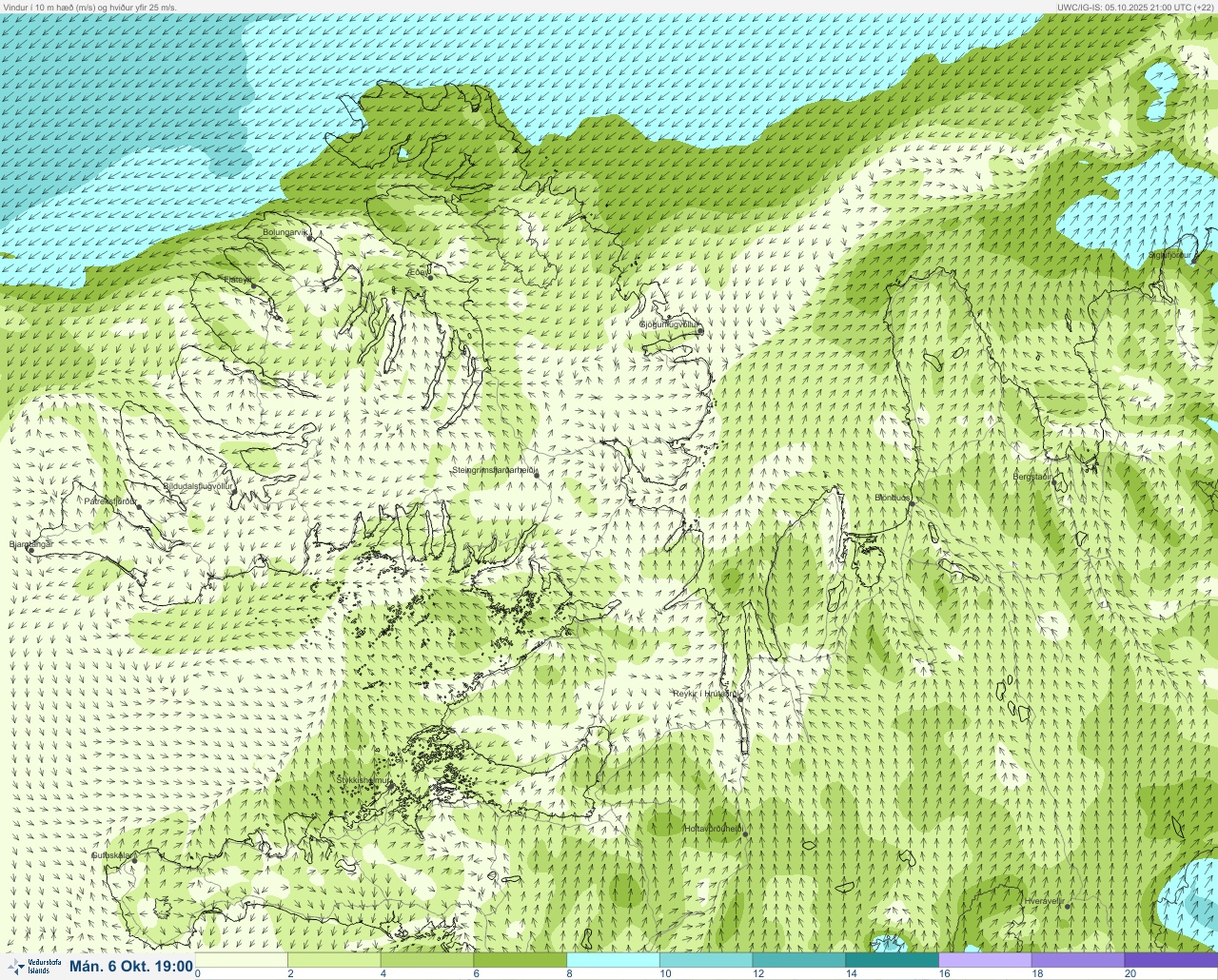Click the Hveravellir station label
Image resolution: width=1218 pixels, height=980 pixels.
tap(1044, 901)
